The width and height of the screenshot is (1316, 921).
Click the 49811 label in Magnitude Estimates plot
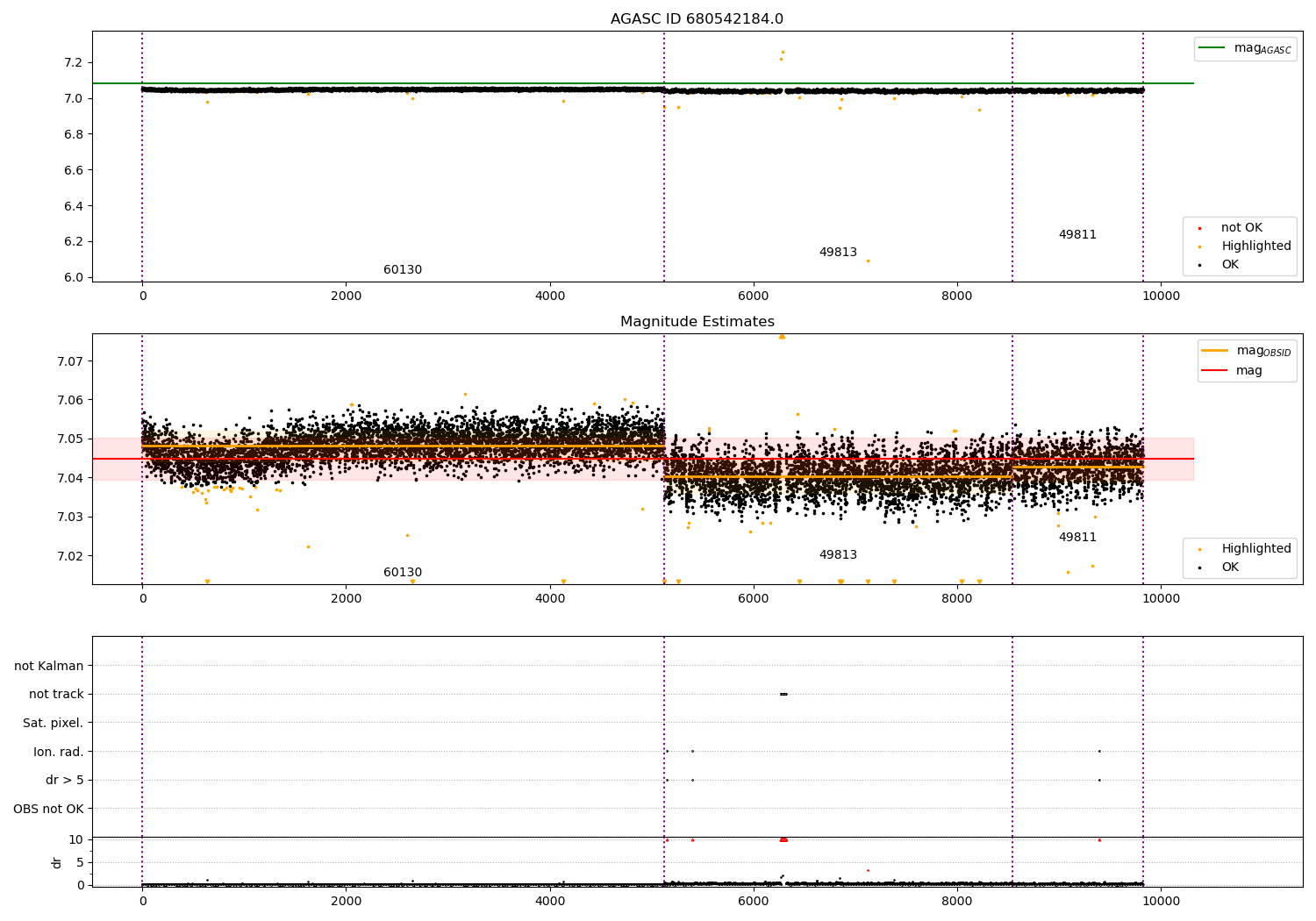tap(1077, 538)
